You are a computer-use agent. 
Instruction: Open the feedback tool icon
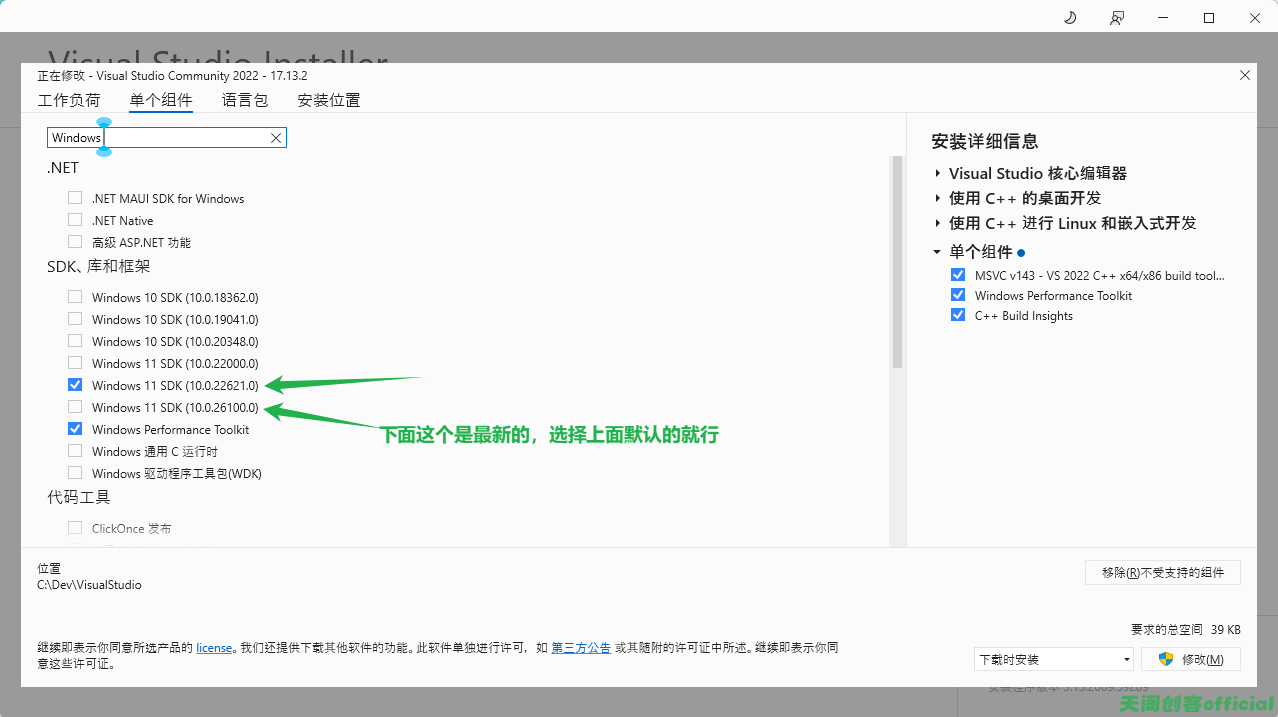point(1116,17)
